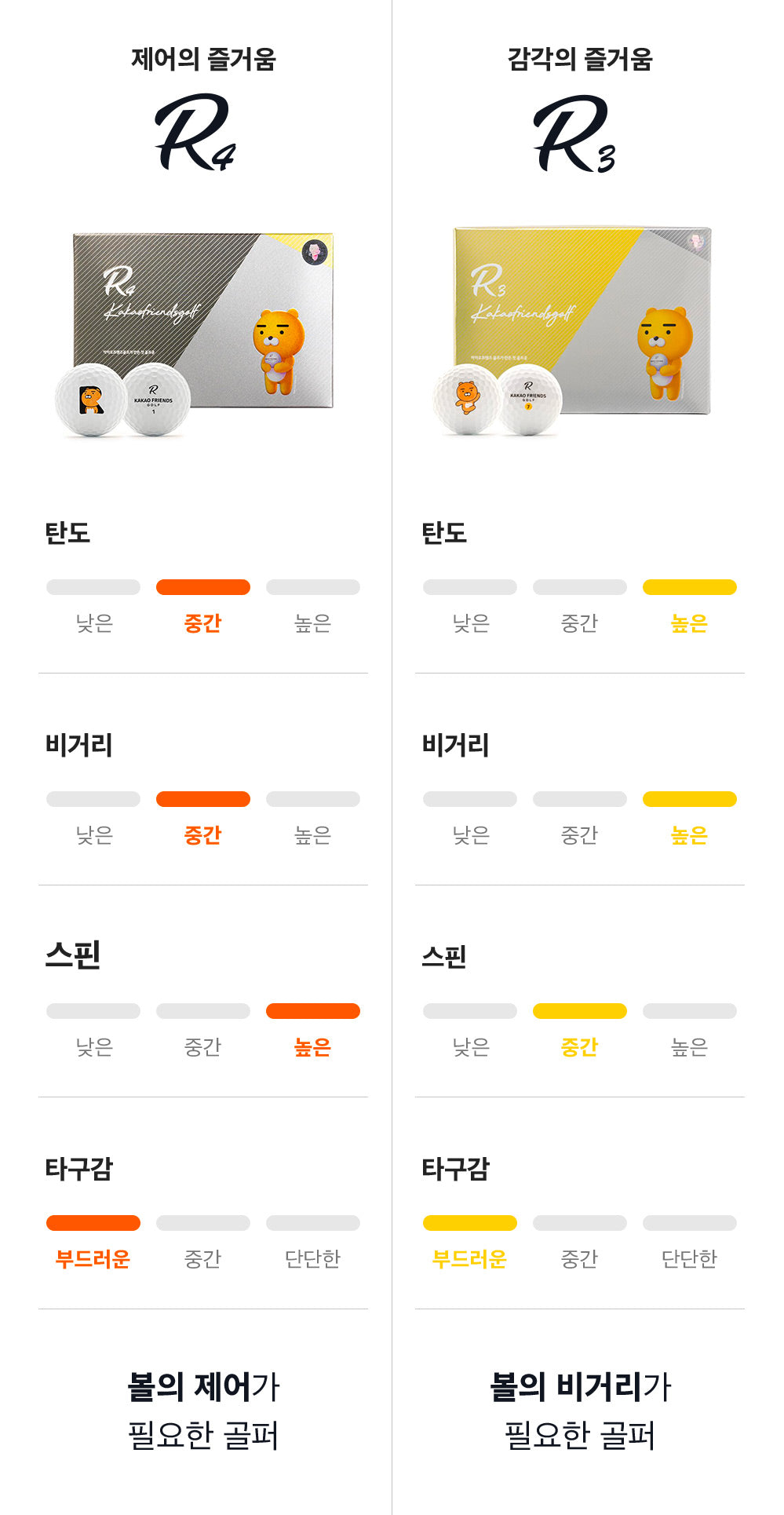The image size is (784, 1515).
Task: Click the orange 부드러운 label under R4 타구감
Action: pyautogui.click(x=93, y=1259)
